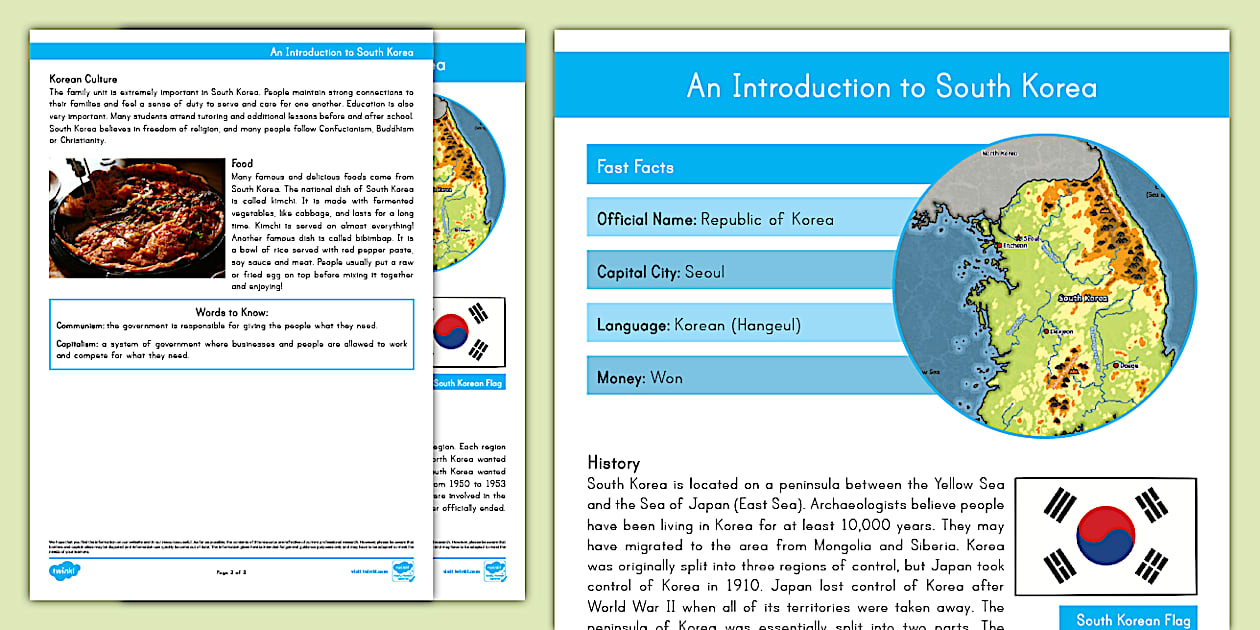Click the Korean Culture section heading
Viewport: 1260px width, 630px height.
pos(83,79)
